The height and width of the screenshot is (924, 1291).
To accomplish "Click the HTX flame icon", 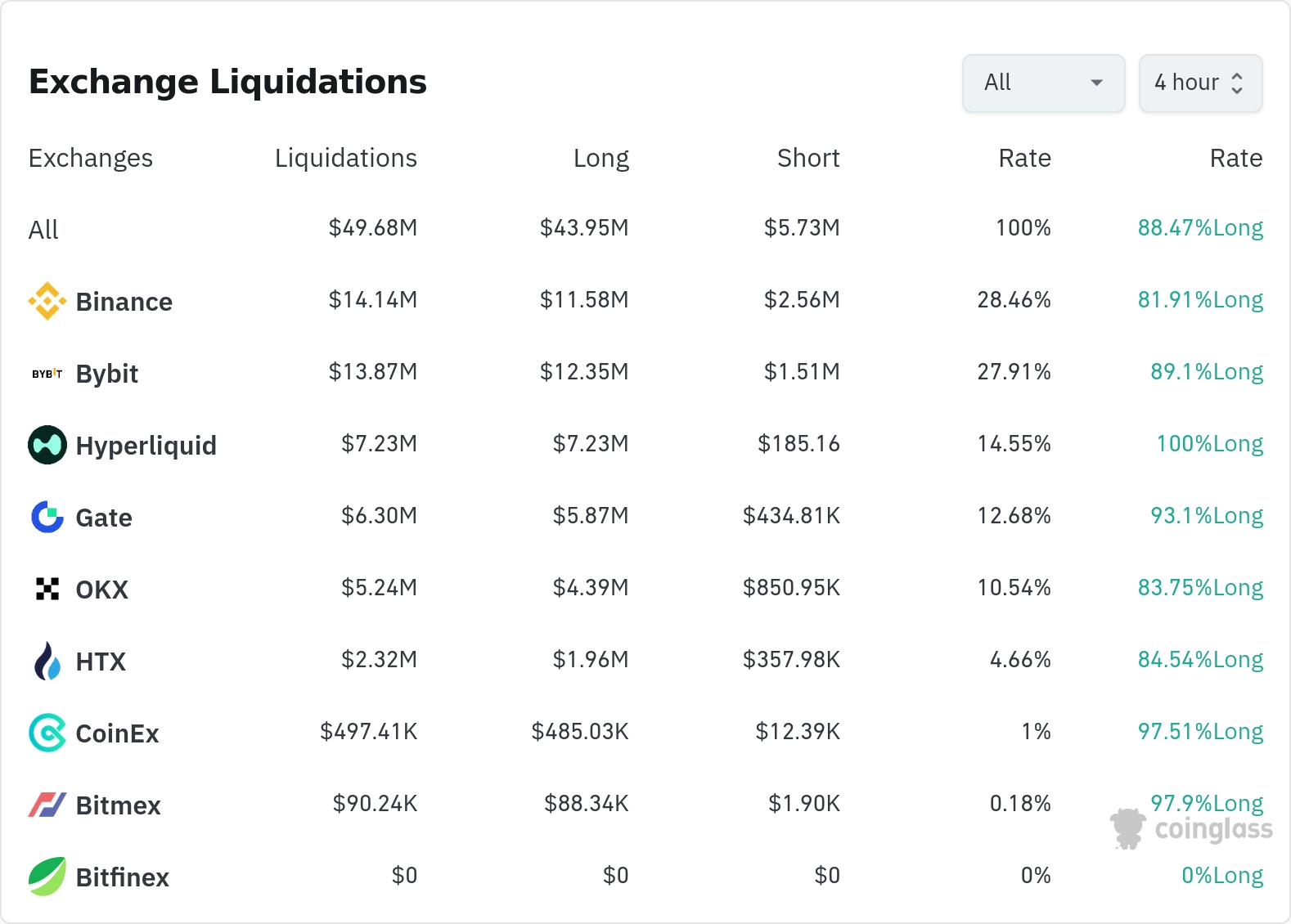I will [47, 661].
